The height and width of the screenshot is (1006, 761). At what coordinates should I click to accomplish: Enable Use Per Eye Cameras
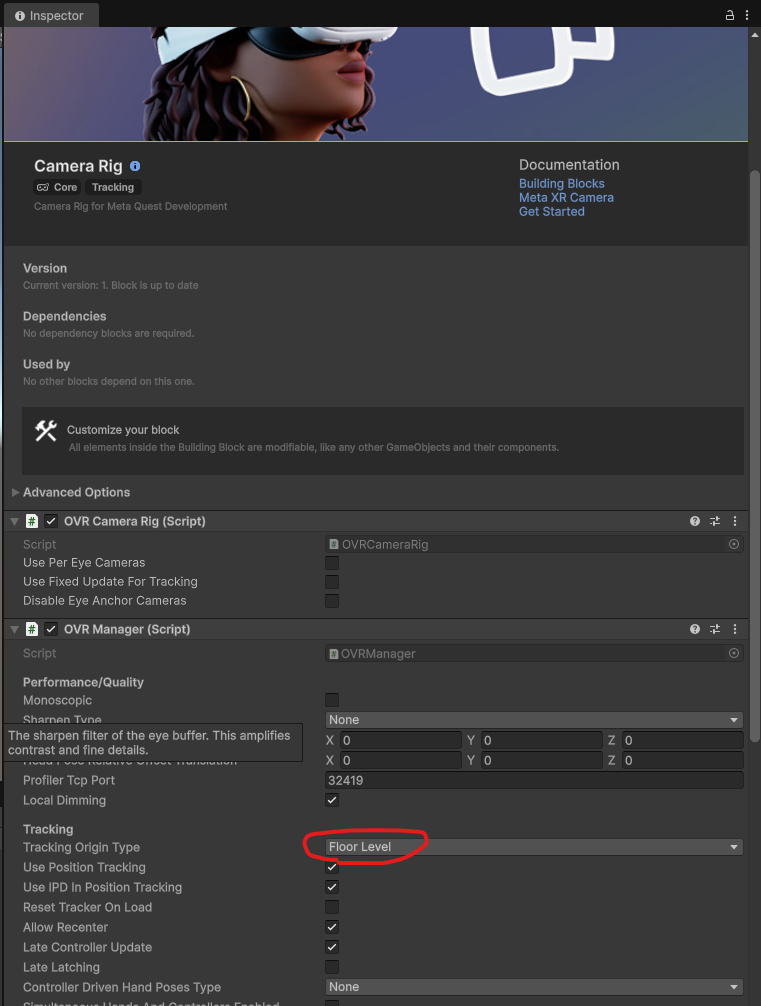coord(332,563)
